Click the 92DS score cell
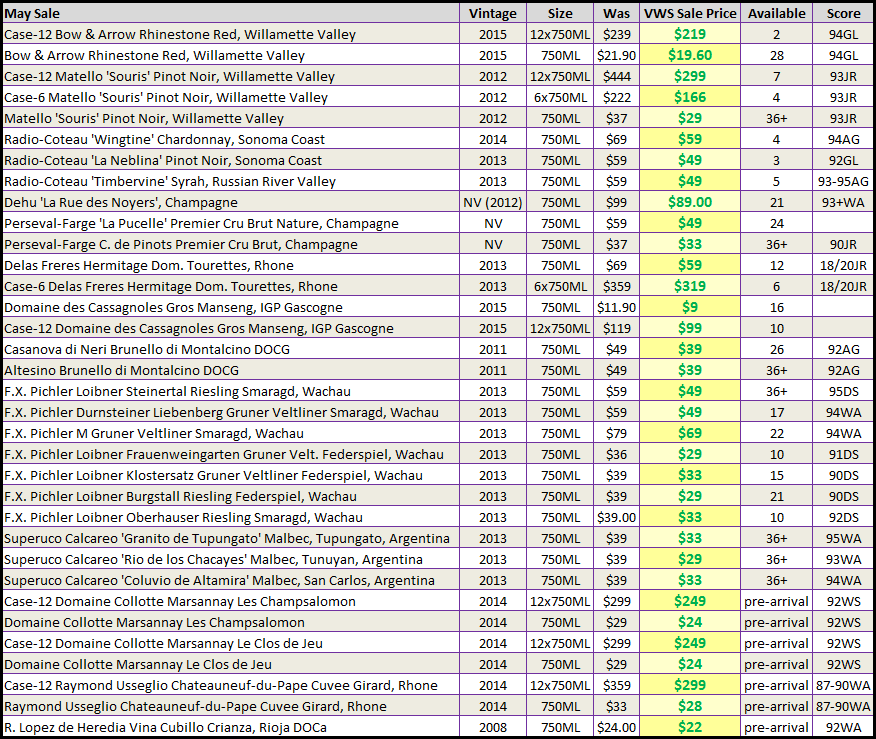Image resolution: width=876 pixels, height=739 pixels. click(x=843, y=517)
